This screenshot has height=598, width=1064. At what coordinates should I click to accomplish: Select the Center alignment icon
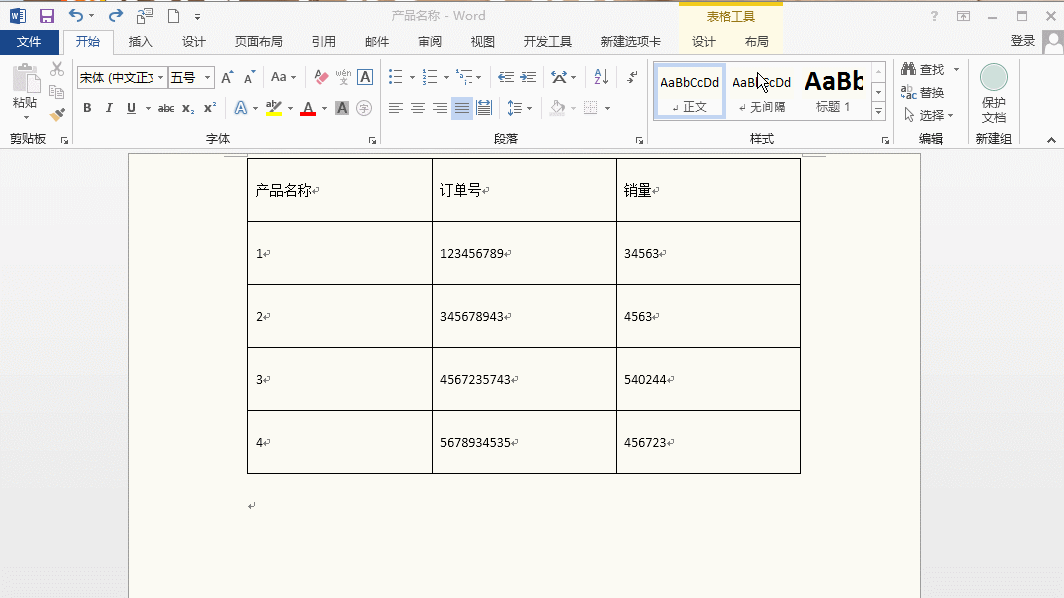click(x=418, y=108)
